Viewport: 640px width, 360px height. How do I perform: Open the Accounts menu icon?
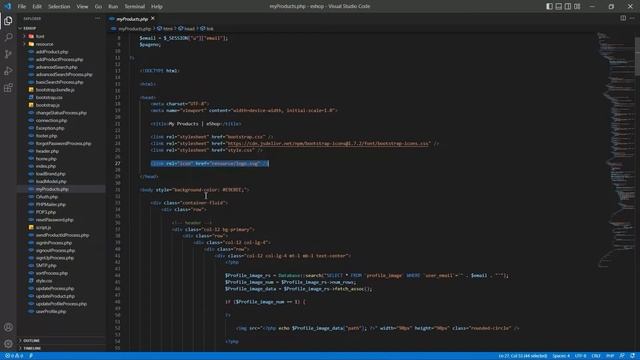tap(8, 327)
